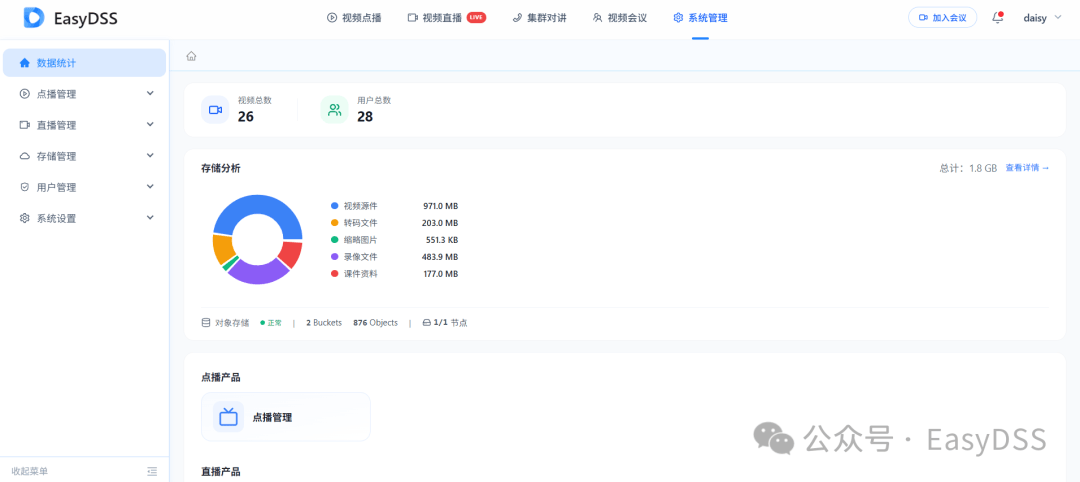Click the 点播产品 heading
The image size is (1080, 482).
coord(221,377)
